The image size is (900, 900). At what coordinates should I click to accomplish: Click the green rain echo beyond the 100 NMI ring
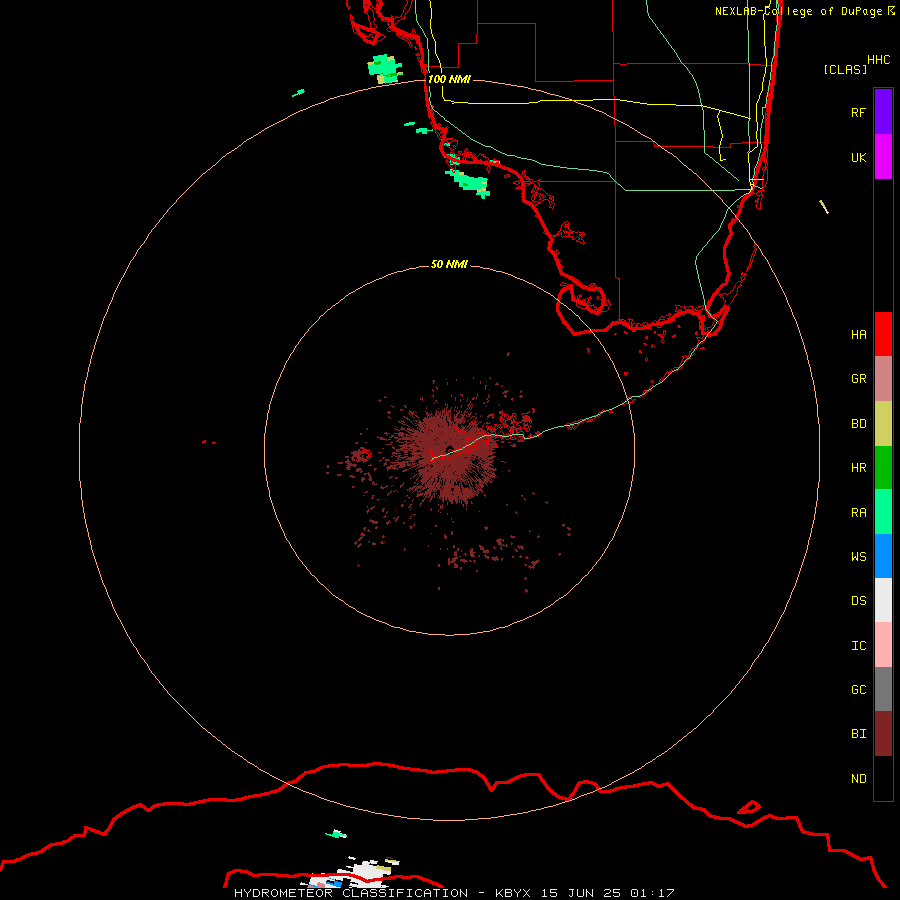tap(385, 69)
